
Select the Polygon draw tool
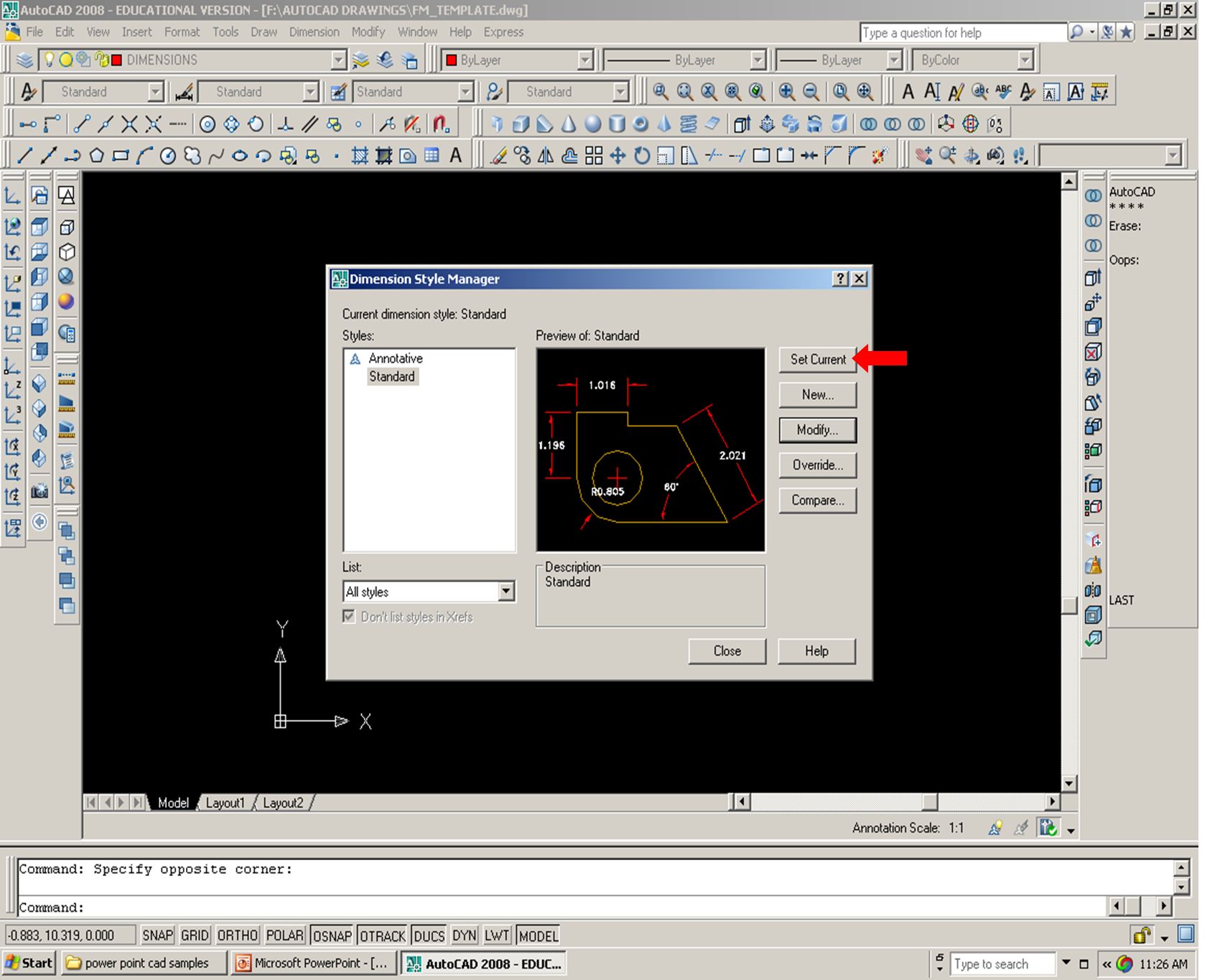[x=96, y=155]
